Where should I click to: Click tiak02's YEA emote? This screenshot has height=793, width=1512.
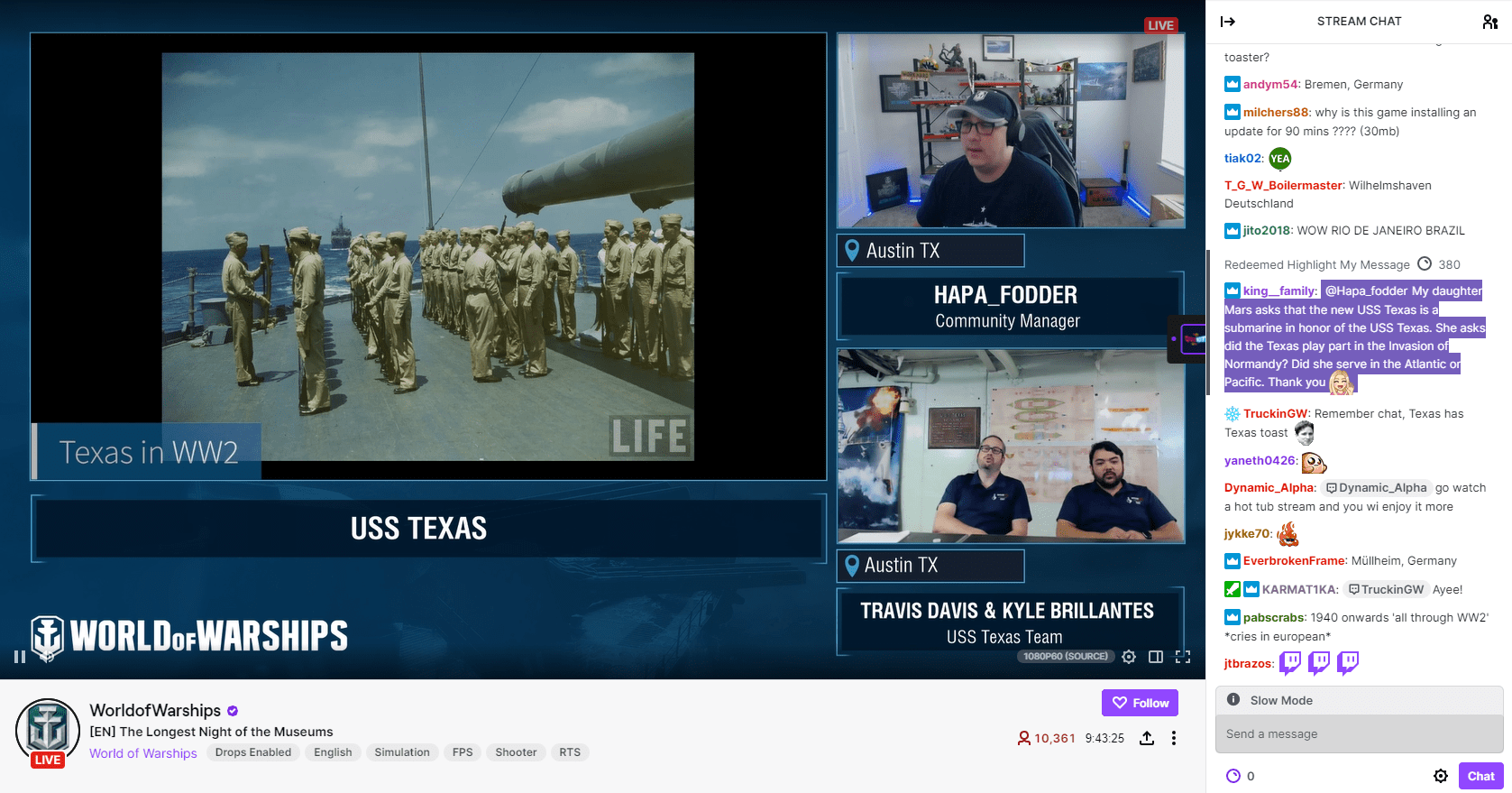(x=1280, y=159)
